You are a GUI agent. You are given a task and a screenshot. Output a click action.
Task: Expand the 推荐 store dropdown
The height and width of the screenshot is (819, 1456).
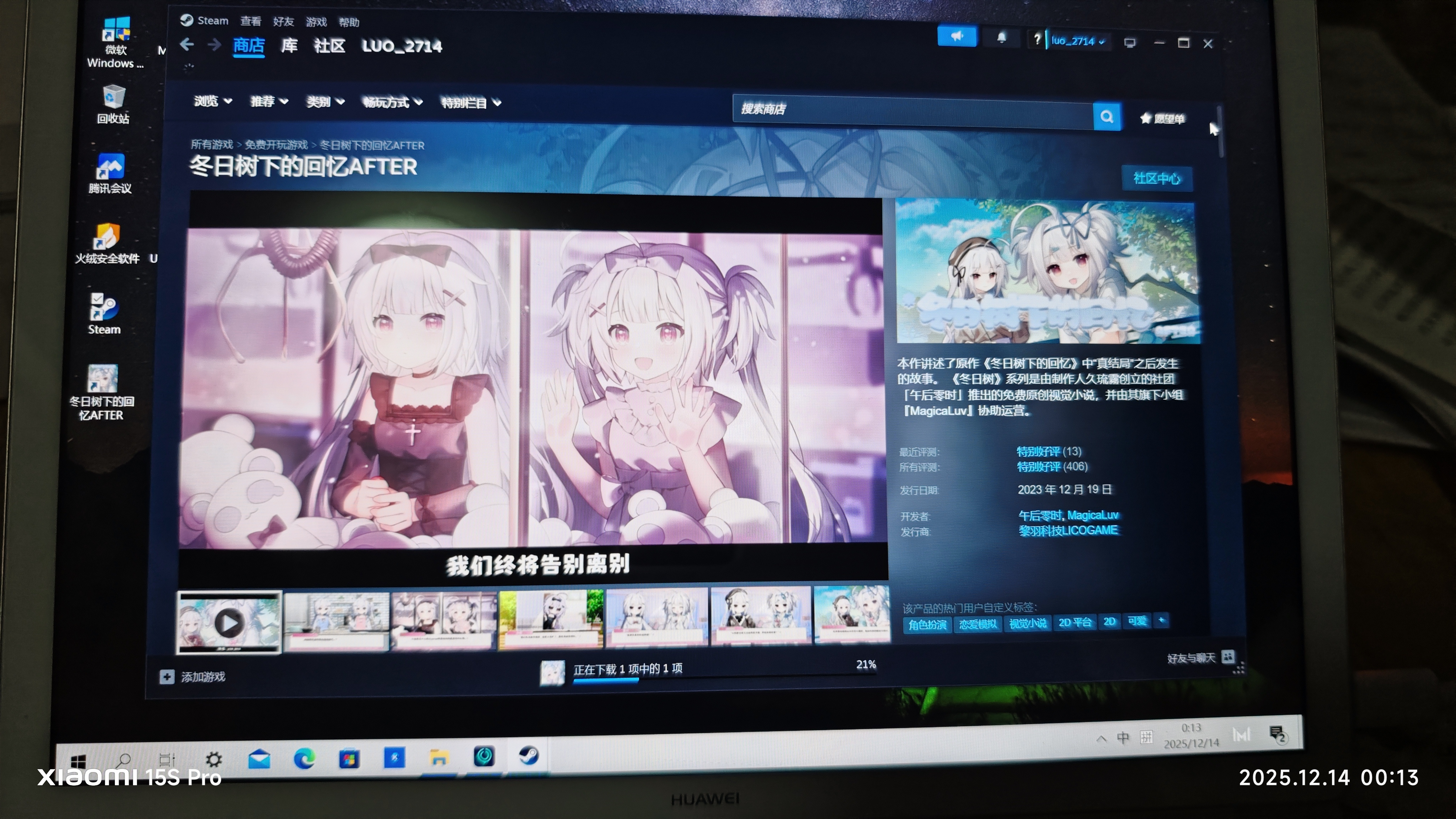click(x=269, y=102)
